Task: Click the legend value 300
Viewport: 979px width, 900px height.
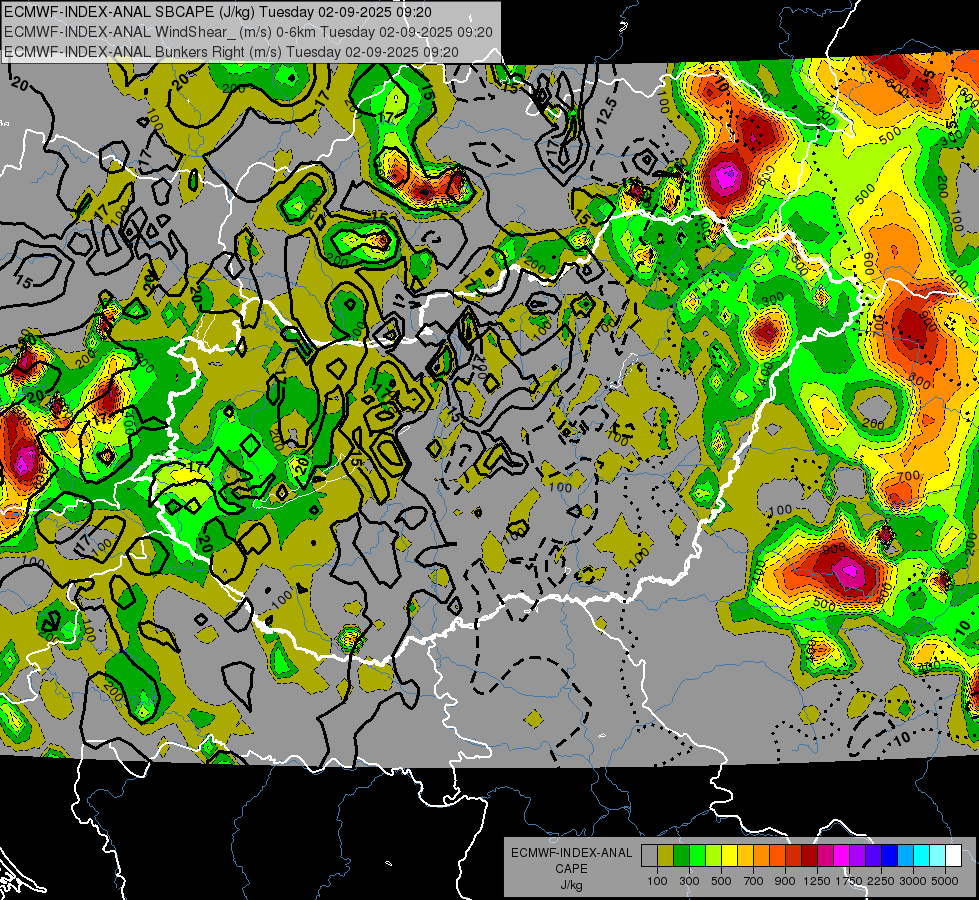Action: [x=689, y=881]
